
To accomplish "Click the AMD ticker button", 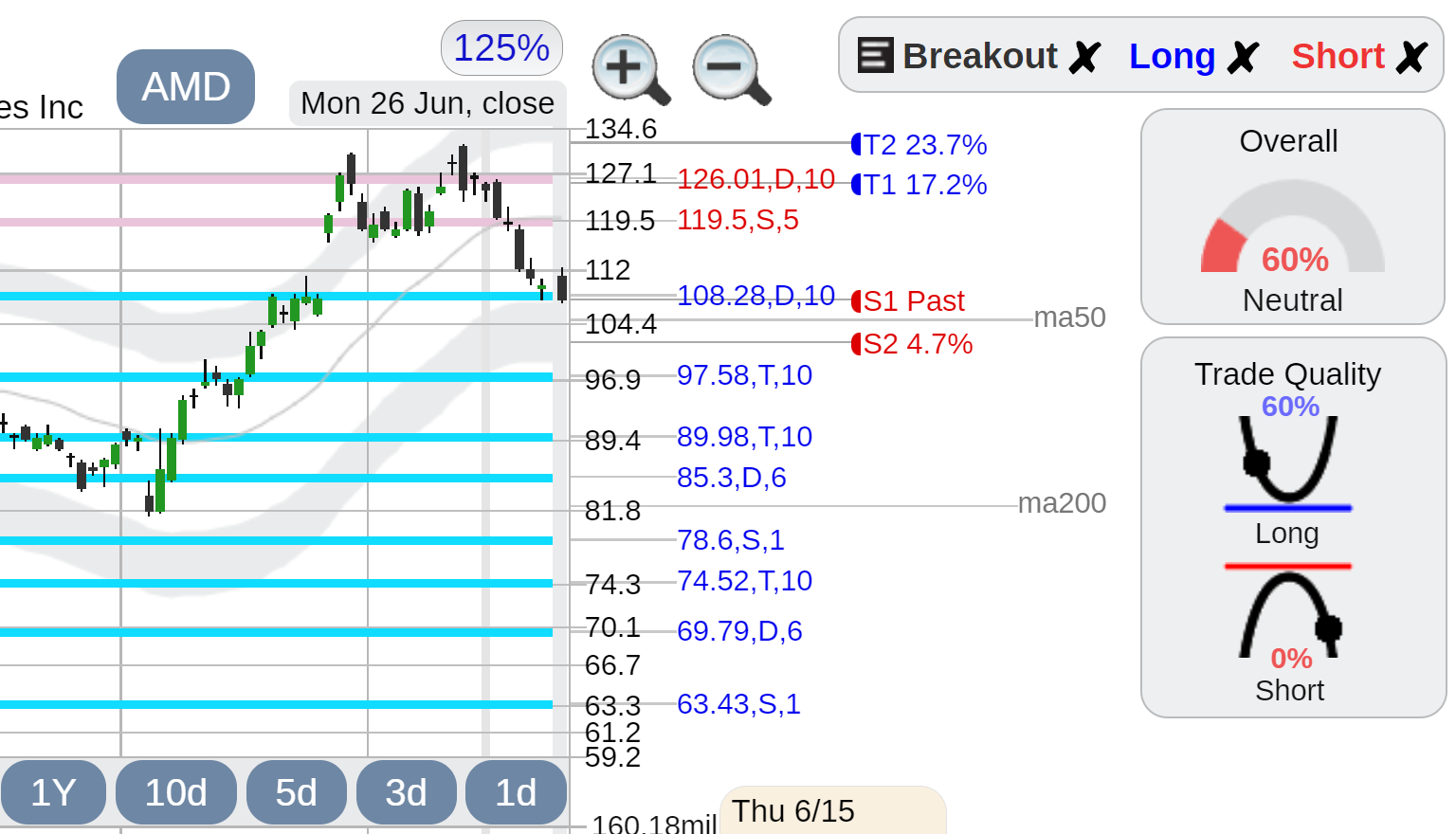I will (186, 87).
